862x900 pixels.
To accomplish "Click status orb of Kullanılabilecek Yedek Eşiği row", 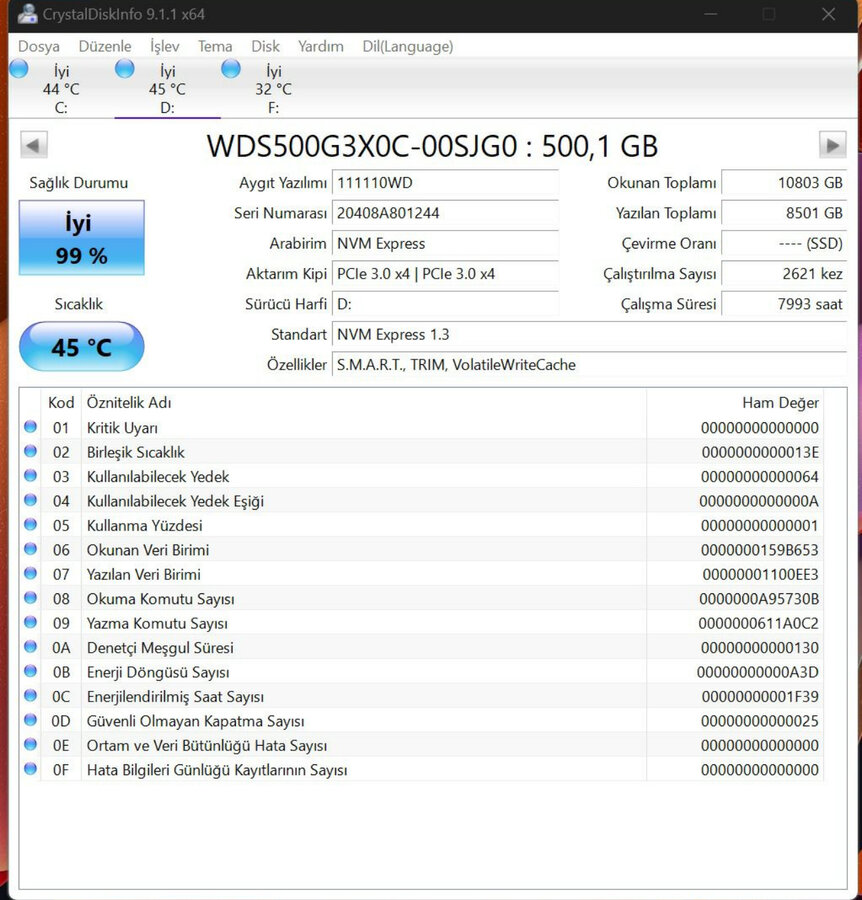I will [x=30, y=500].
